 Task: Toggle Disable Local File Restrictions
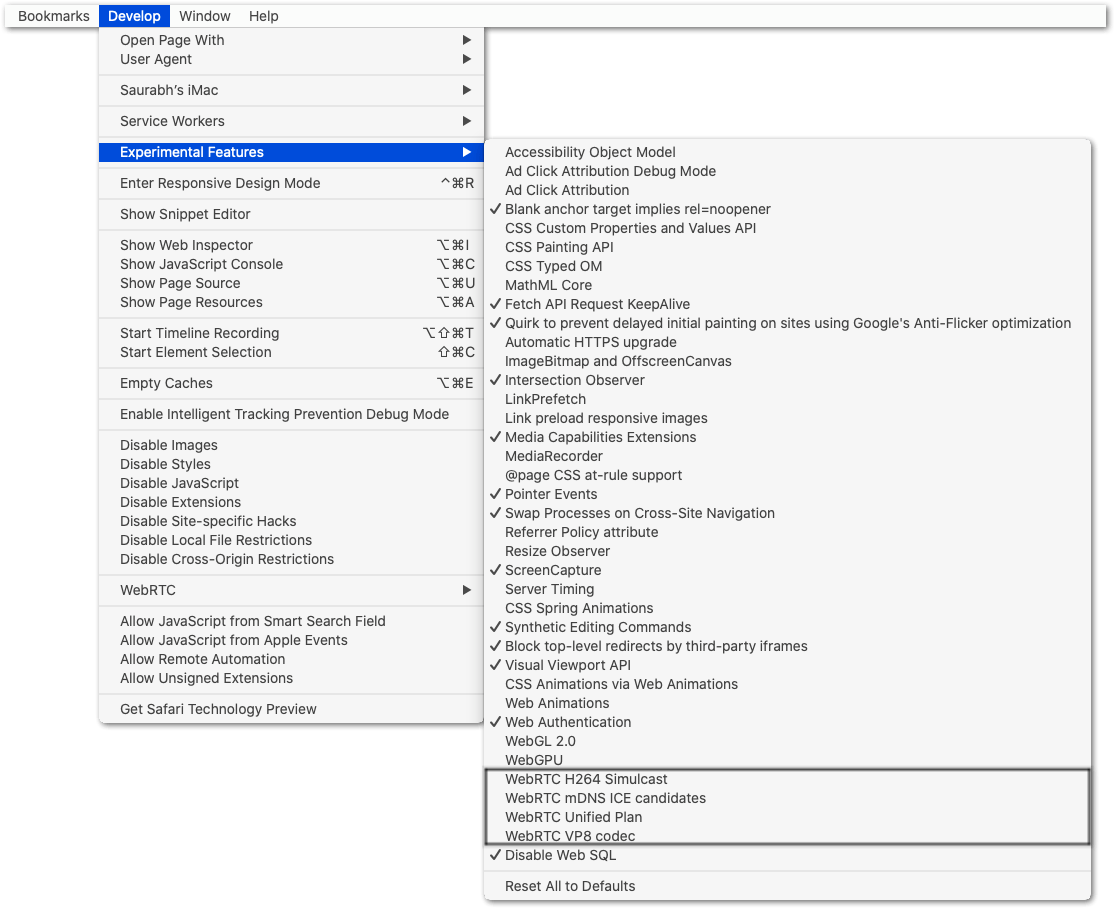click(x=292, y=541)
